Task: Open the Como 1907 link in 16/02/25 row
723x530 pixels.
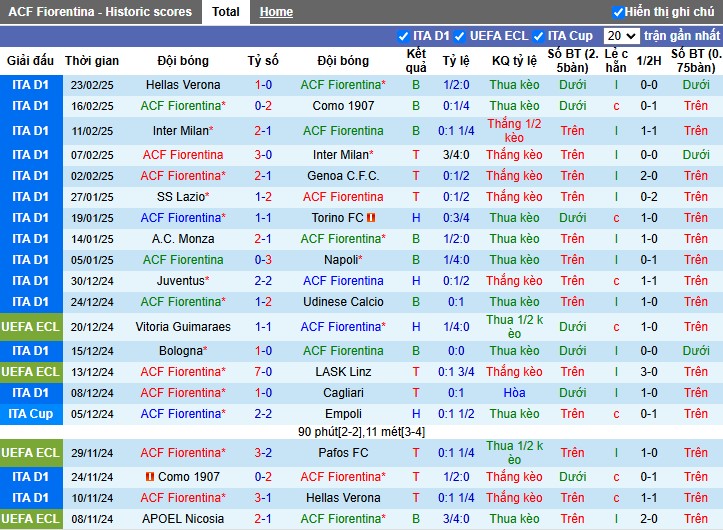Action: [x=343, y=106]
